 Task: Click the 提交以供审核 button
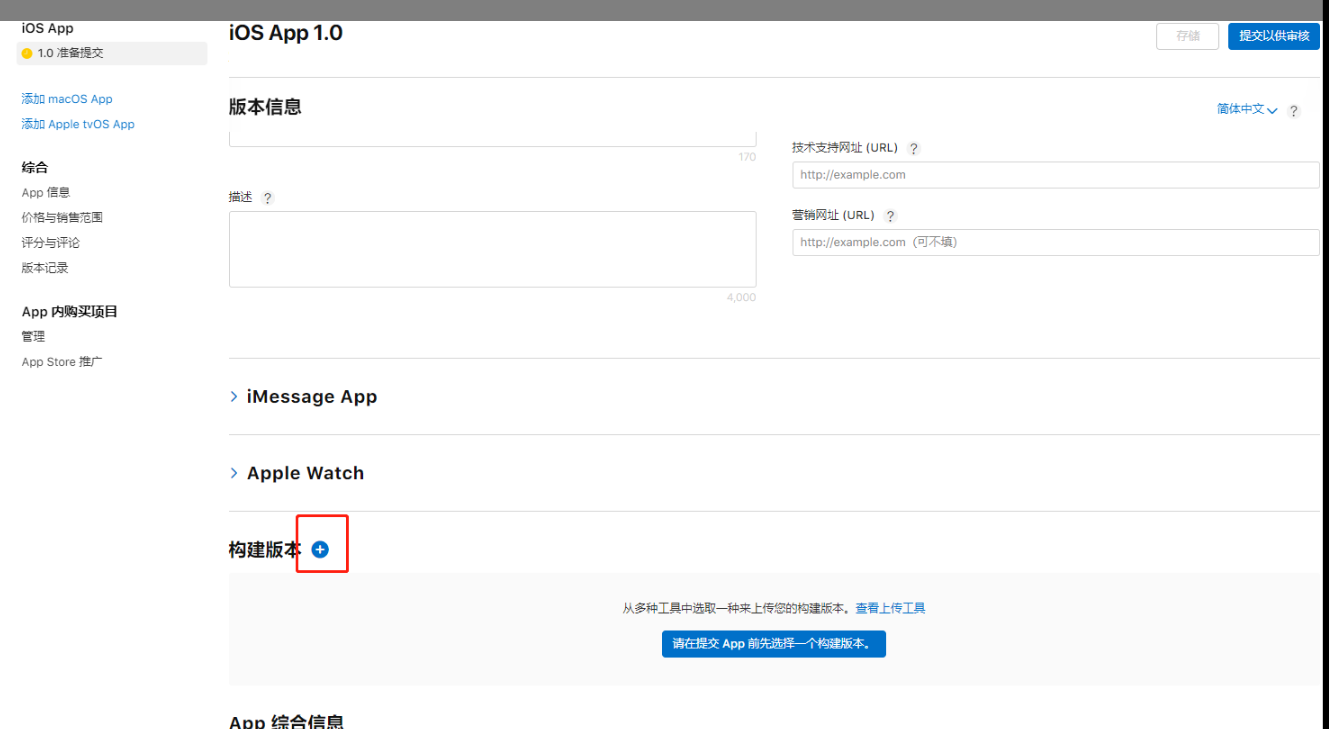pos(1274,36)
